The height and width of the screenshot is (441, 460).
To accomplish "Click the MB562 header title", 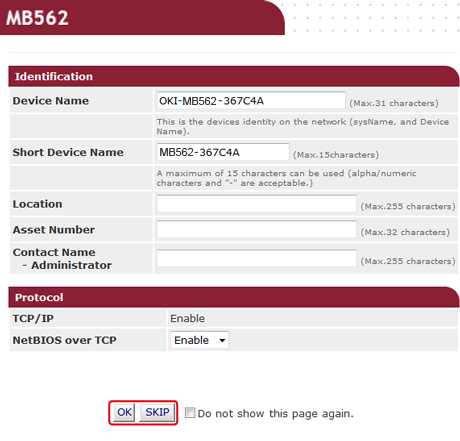I will pos(37,18).
